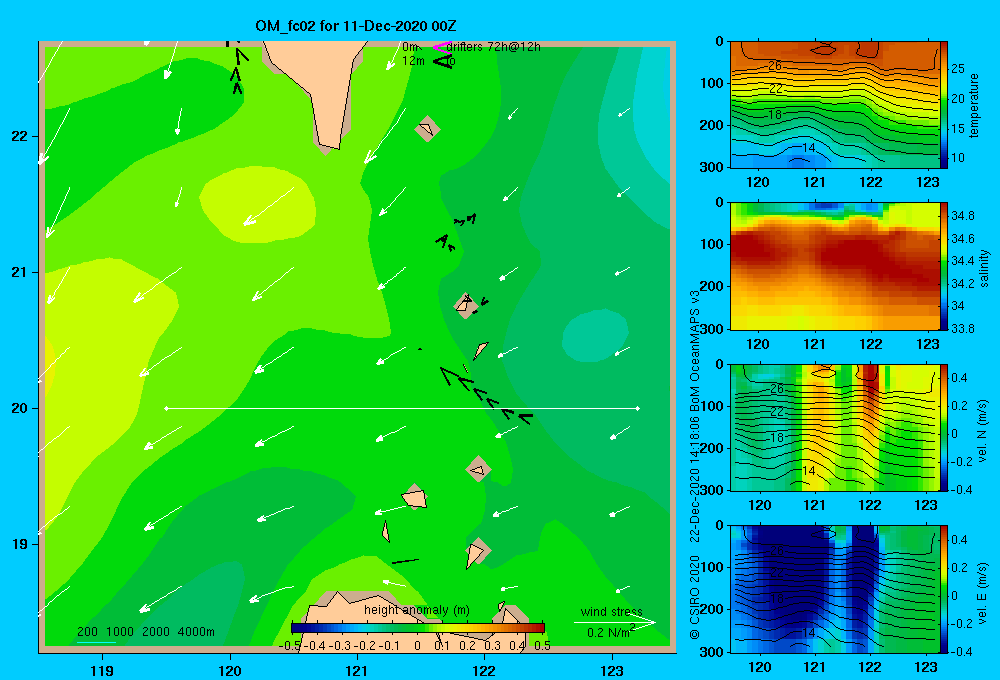
Task: Click the '14' isotherm label in temperature panel
Action: [809, 148]
